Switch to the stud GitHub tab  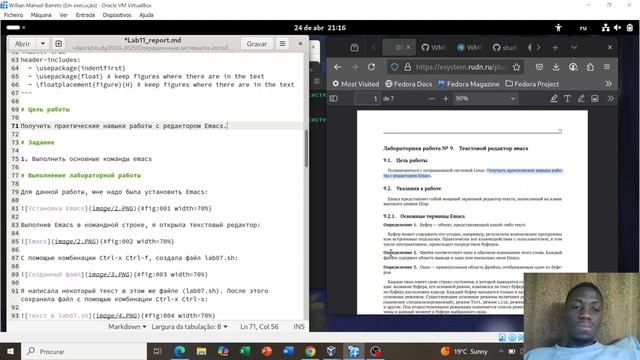505,47
